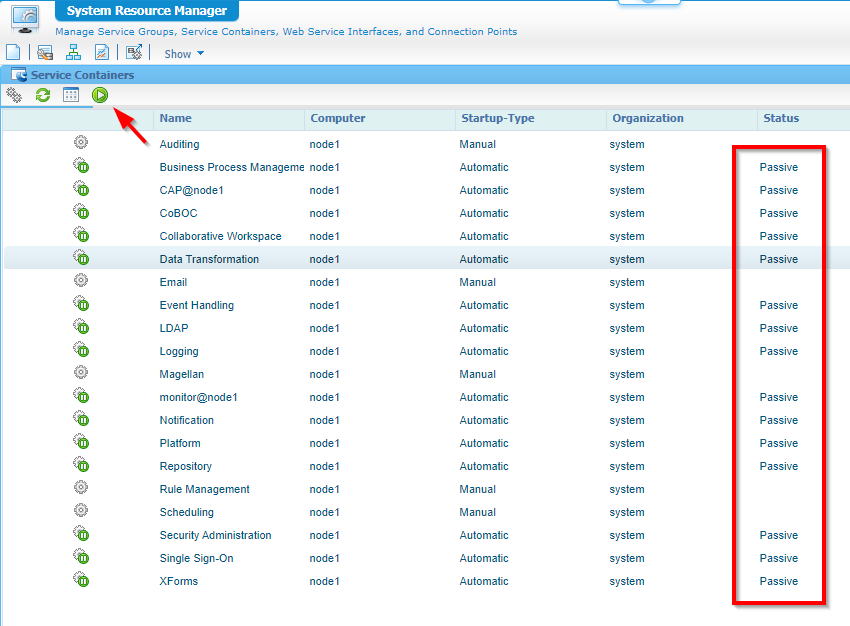Screen dimensions: 850x626
Task: Select the System Resource Manager title tab
Action: pyautogui.click(x=147, y=12)
